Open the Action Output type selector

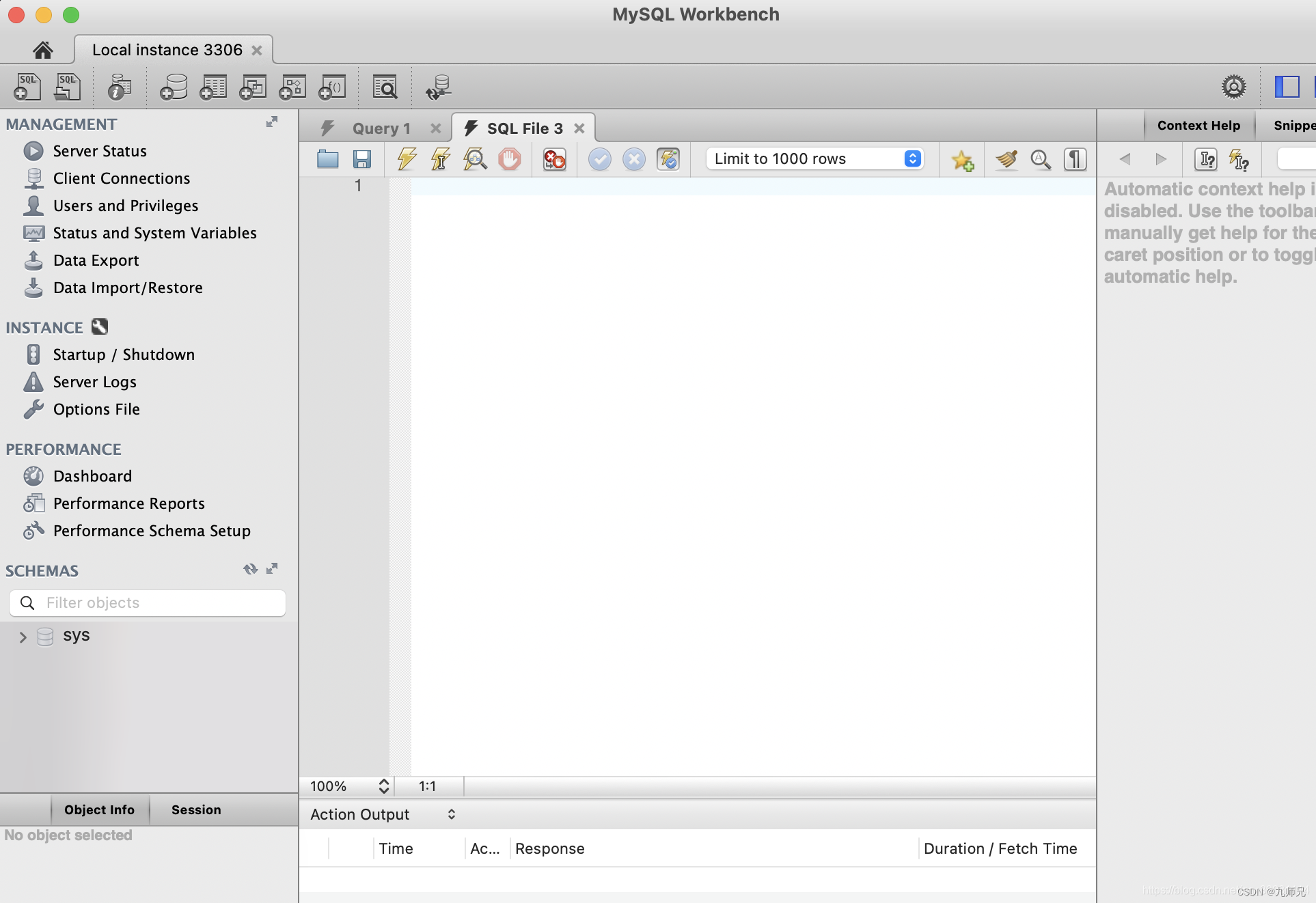383,814
